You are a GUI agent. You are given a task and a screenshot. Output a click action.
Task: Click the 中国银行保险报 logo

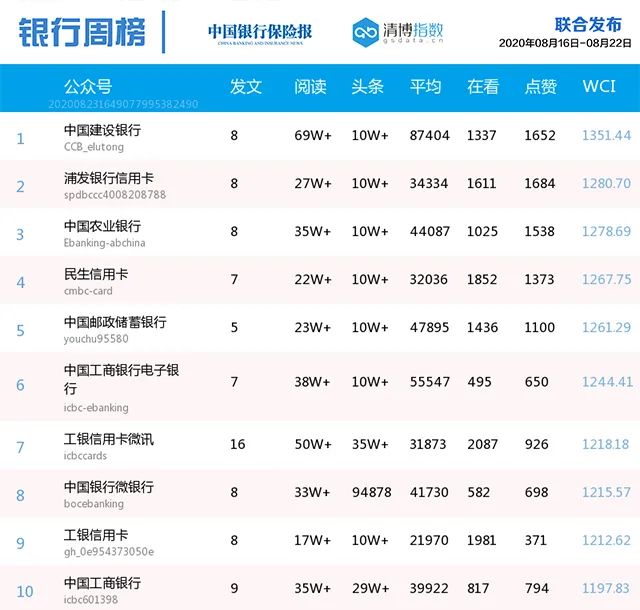click(260, 33)
